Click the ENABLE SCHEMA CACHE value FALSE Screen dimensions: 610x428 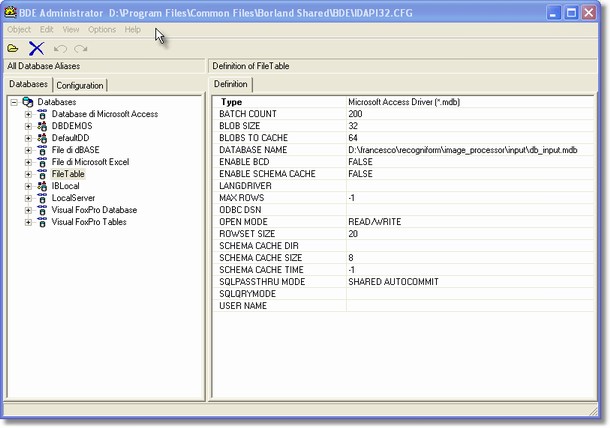point(360,174)
